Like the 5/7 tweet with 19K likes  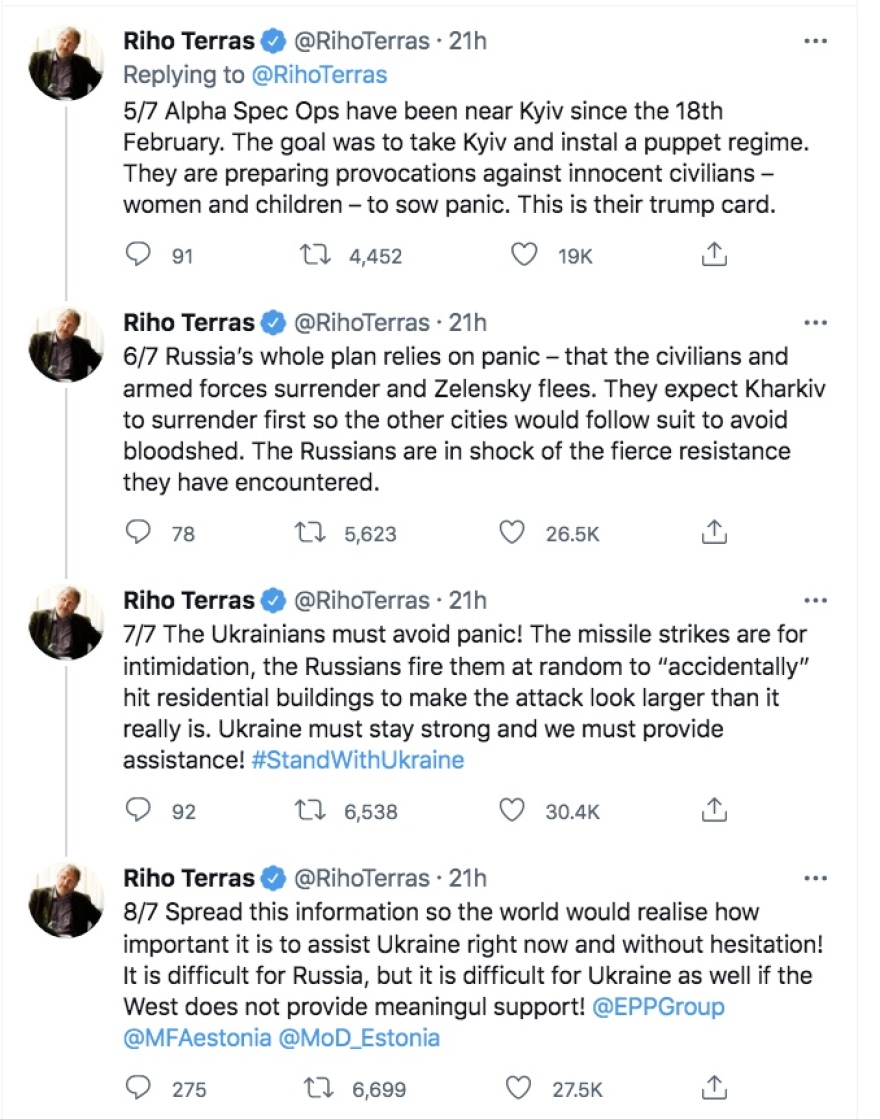(x=524, y=257)
